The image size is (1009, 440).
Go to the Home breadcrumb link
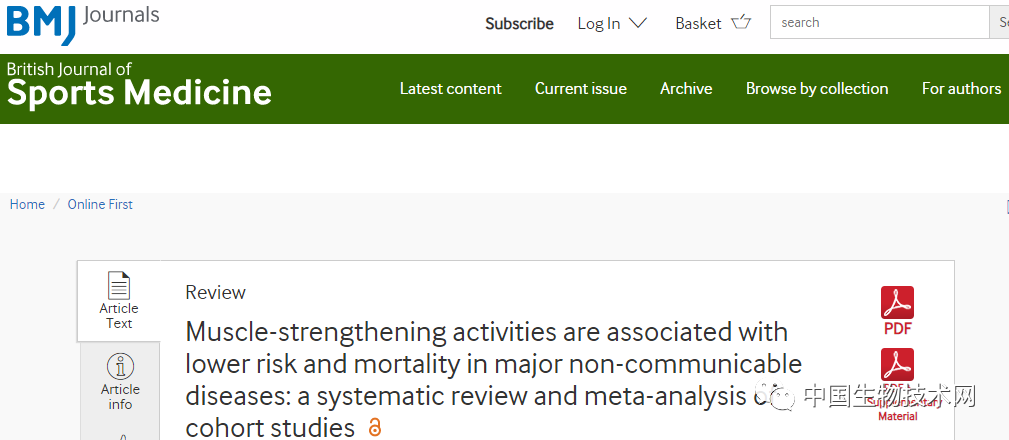point(27,205)
